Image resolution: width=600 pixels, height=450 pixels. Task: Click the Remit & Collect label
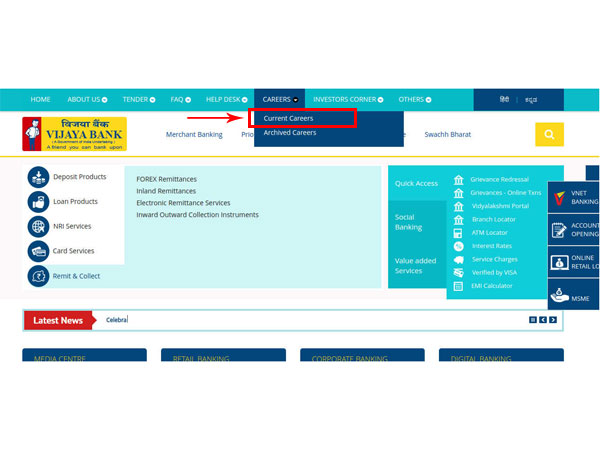pyautogui.click(x=76, y=276)
